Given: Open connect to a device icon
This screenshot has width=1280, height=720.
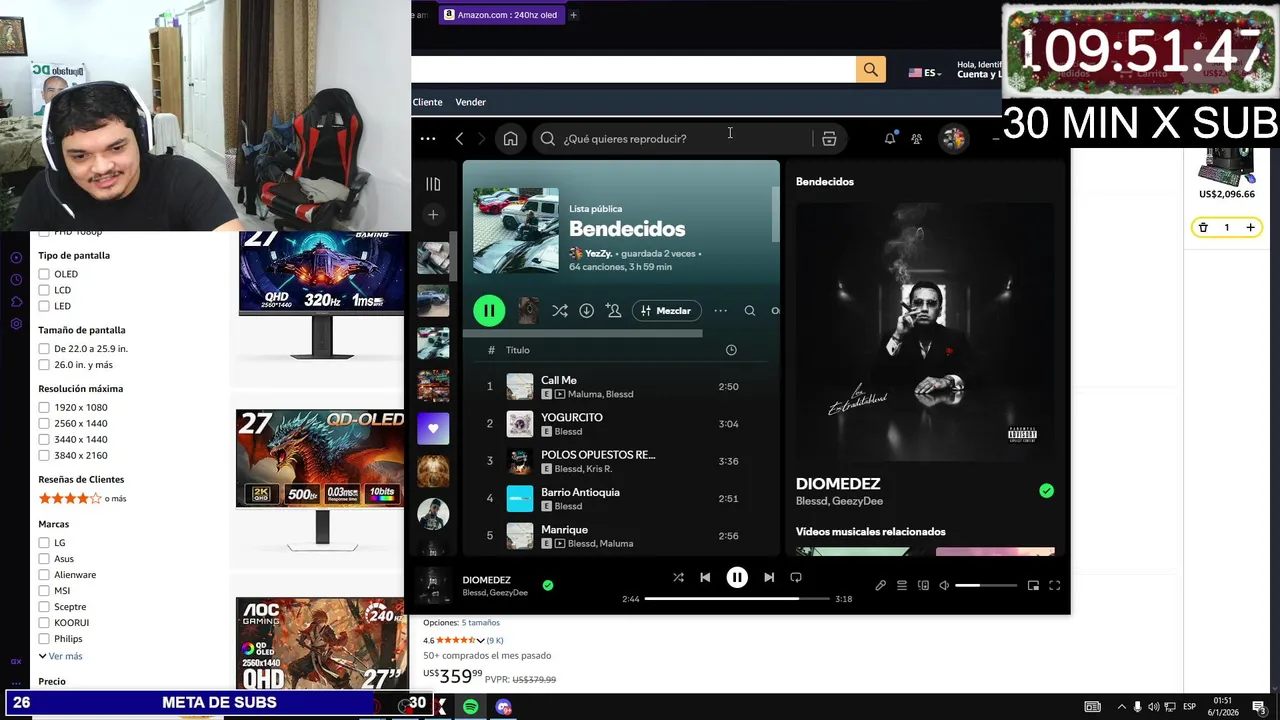Looking at the screenshot, I should 923,586.
